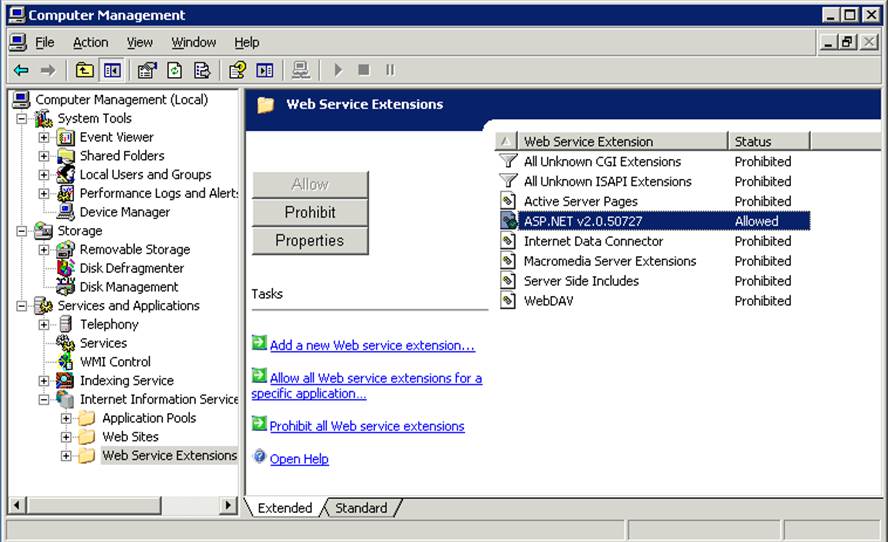
Task: Click 'Add a new Web service extension' link
Action: coord(372,345)
